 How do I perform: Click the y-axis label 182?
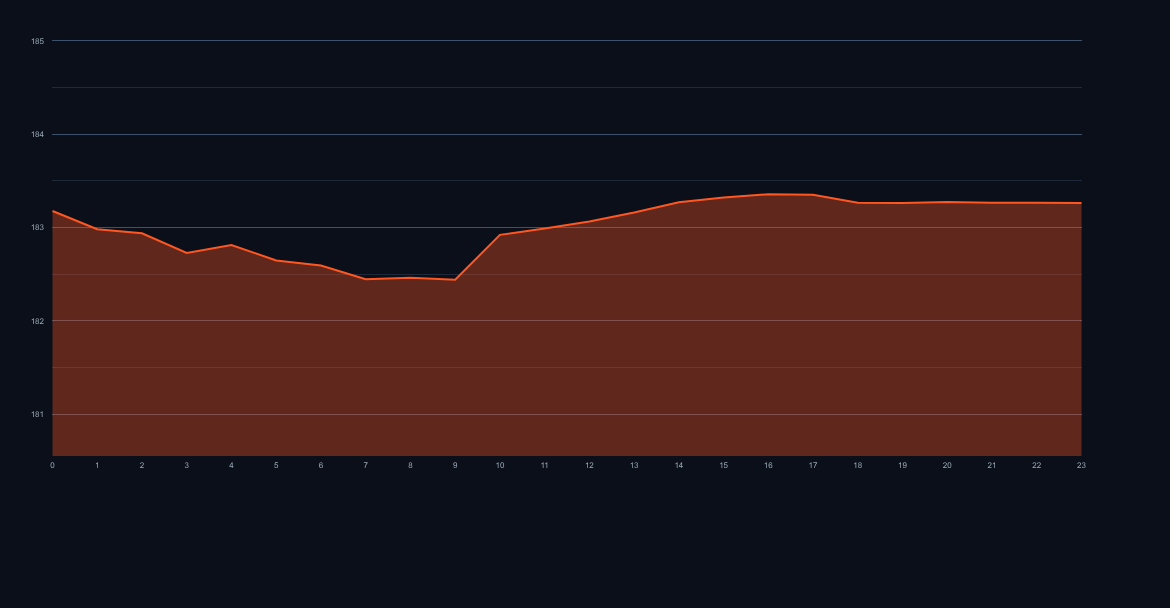click(x=37, y=321)
